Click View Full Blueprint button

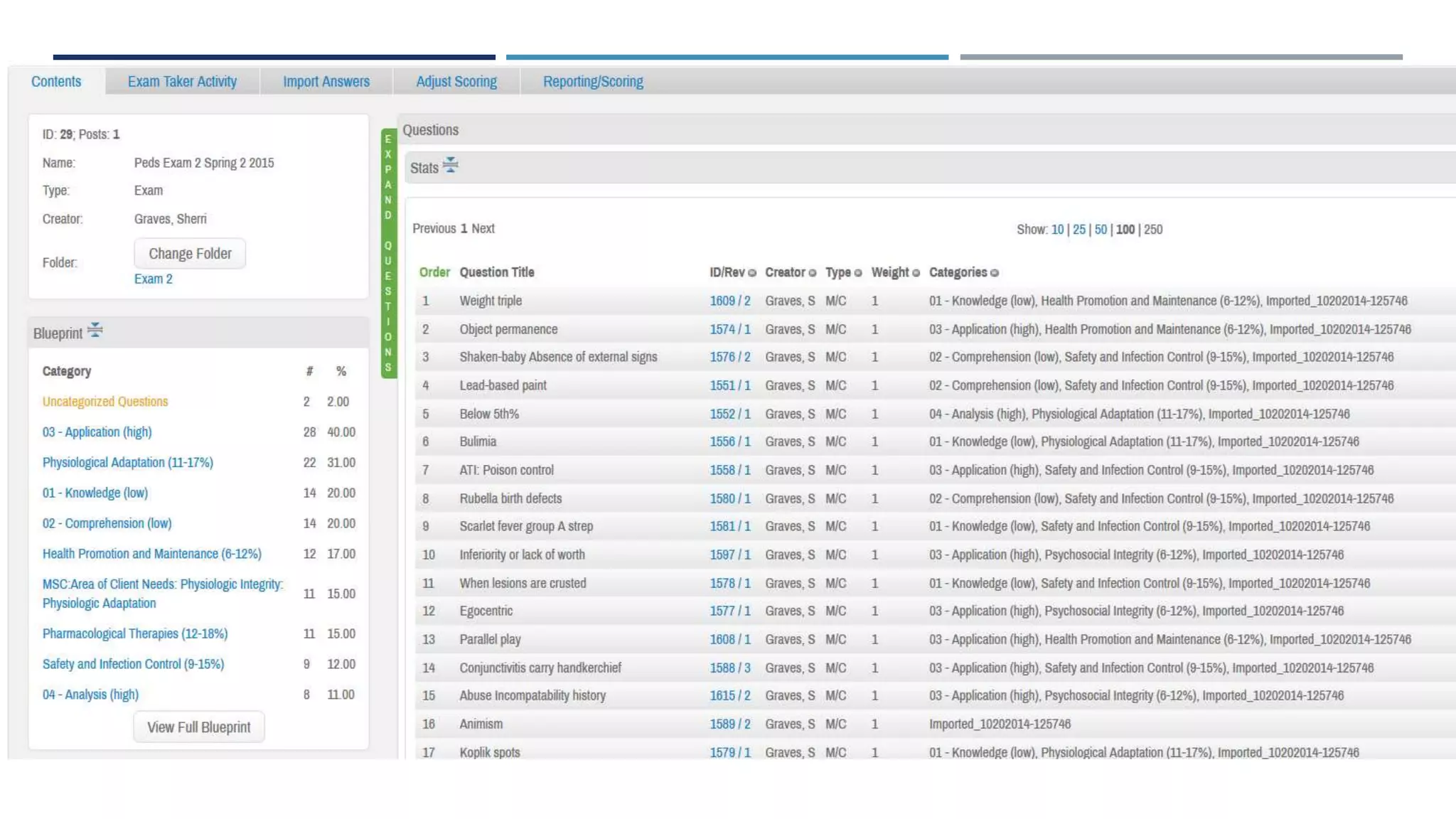coord(198,727)
